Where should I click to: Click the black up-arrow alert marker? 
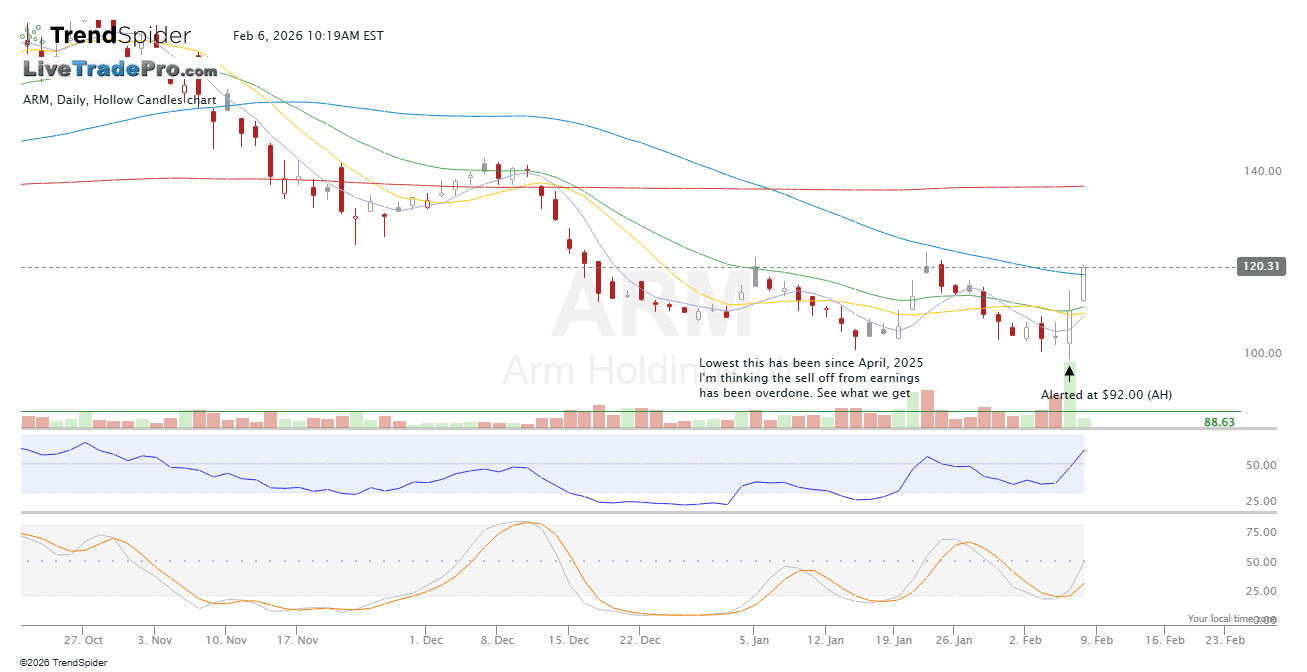pyautogui.click(x=1069, y=374)
